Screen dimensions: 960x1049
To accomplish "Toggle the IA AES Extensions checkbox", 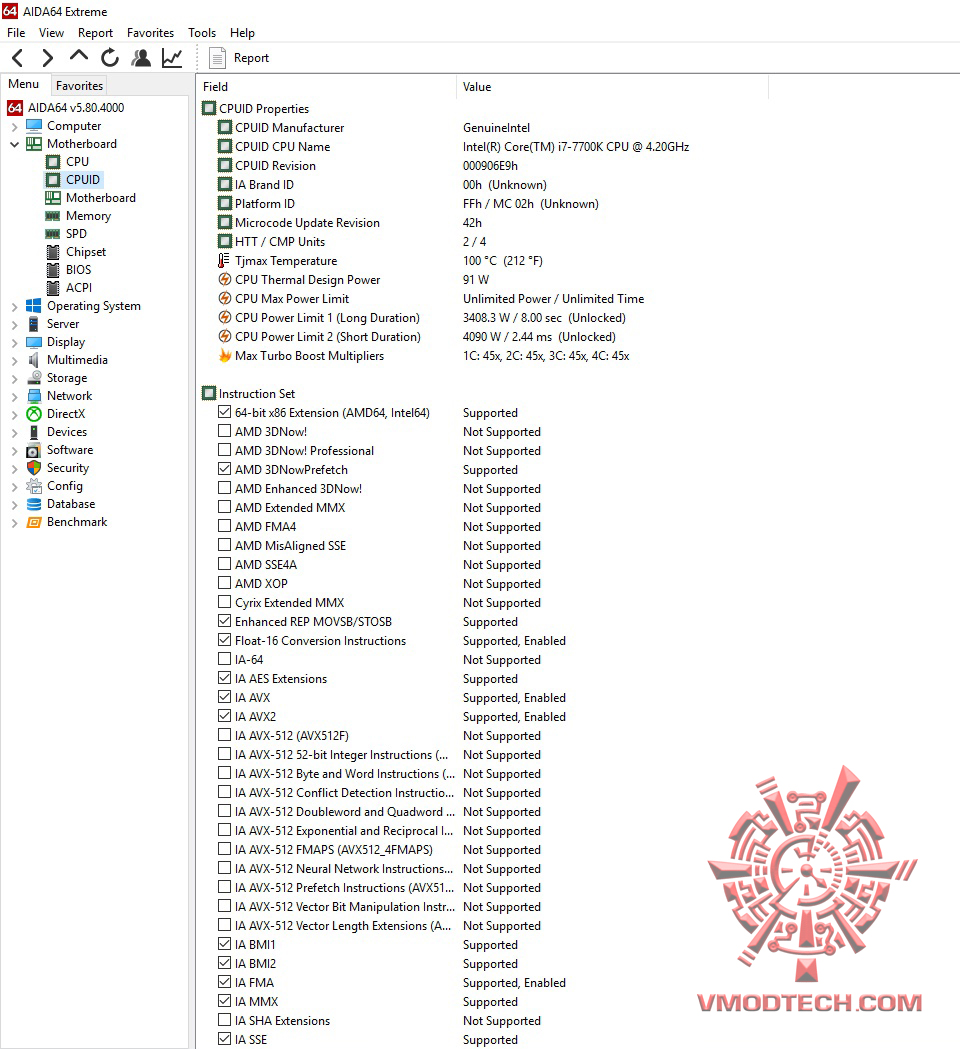I will (225, 678).
